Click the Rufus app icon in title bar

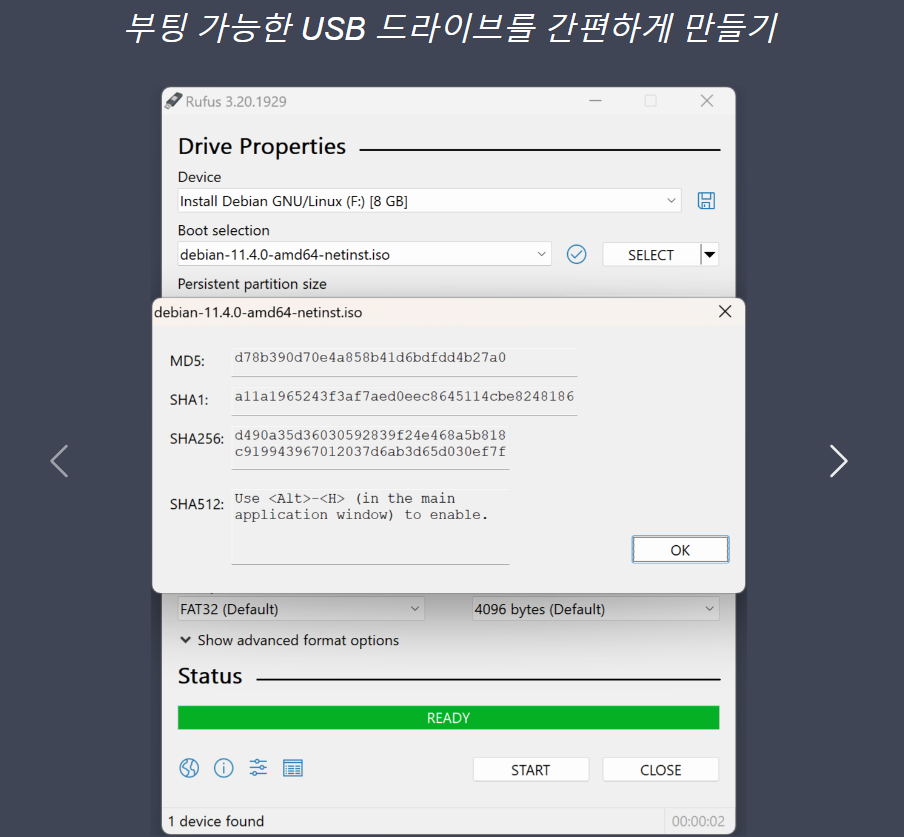click(174, 101)
